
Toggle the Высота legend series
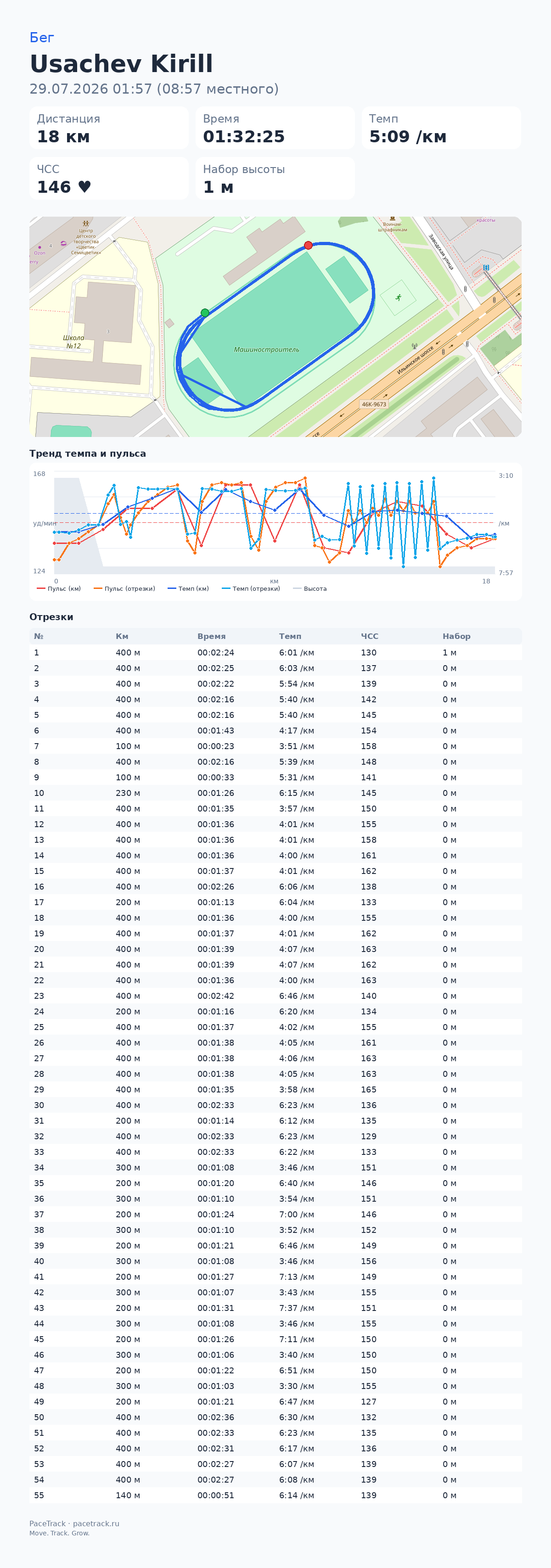[x=310, y=588]
